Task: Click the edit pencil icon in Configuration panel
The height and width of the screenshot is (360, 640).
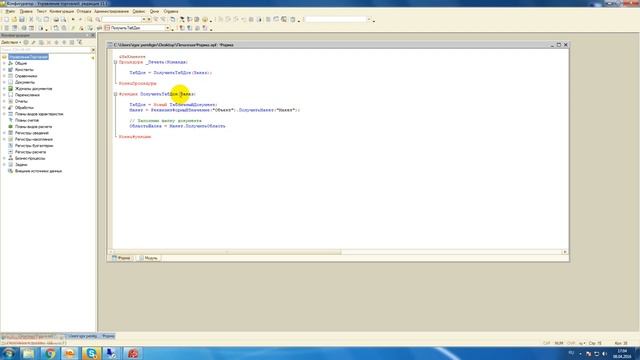Action: (x=33, y=42)
